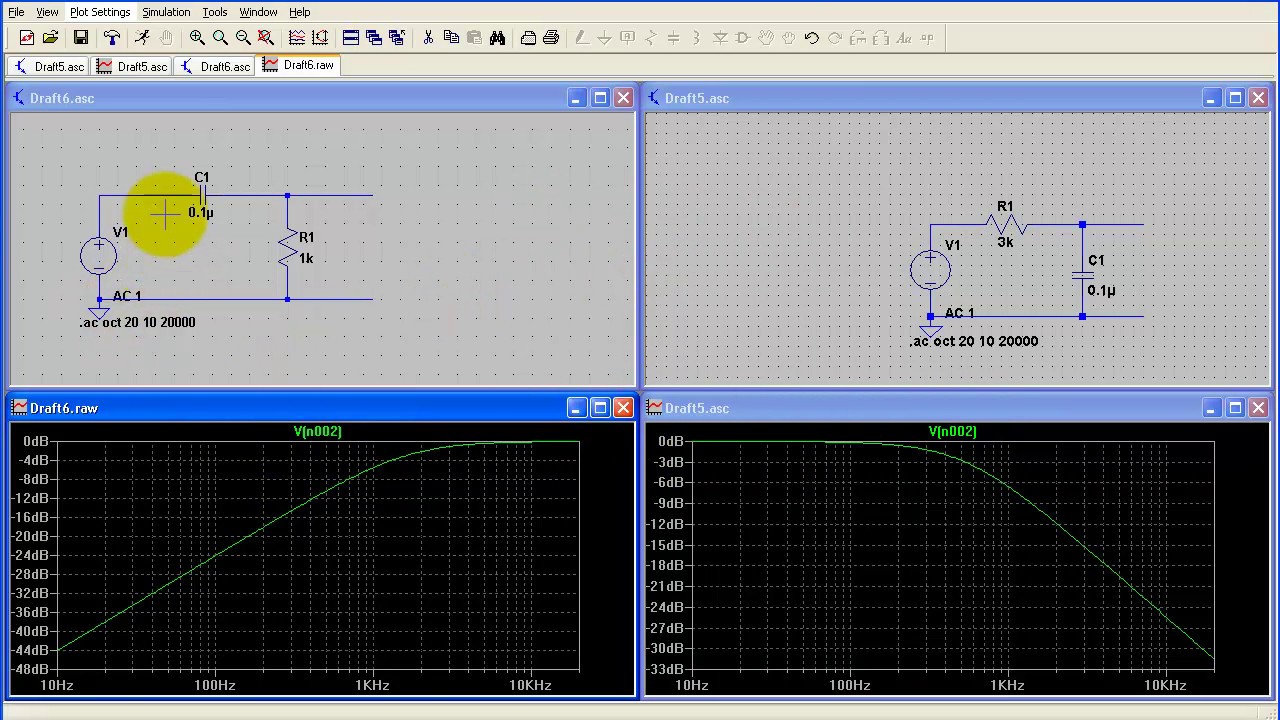Switch to the first Draft5.asc tab

pyautogui.click(x=49, y=66)
